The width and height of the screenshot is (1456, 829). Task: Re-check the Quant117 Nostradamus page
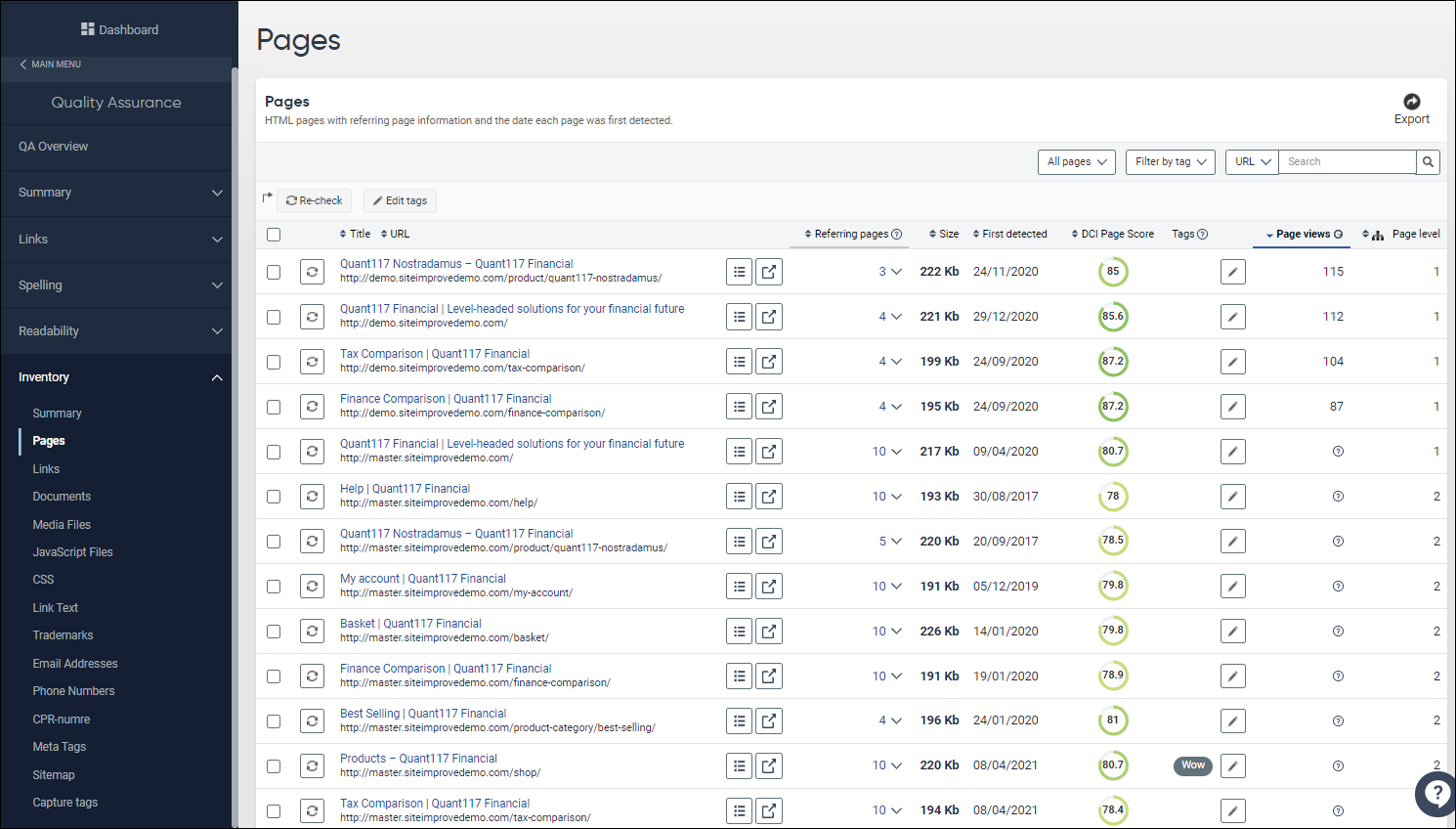(x=312, y=272)
